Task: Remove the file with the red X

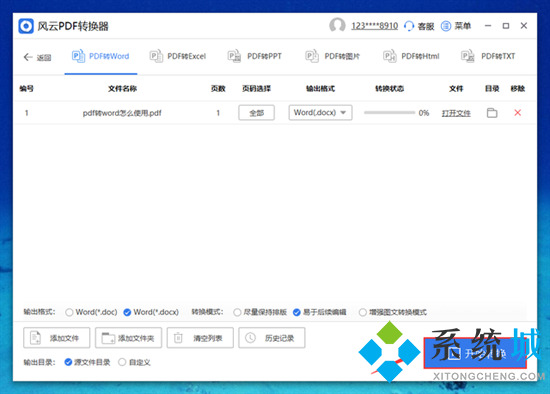Action: (x=517, y=113)
